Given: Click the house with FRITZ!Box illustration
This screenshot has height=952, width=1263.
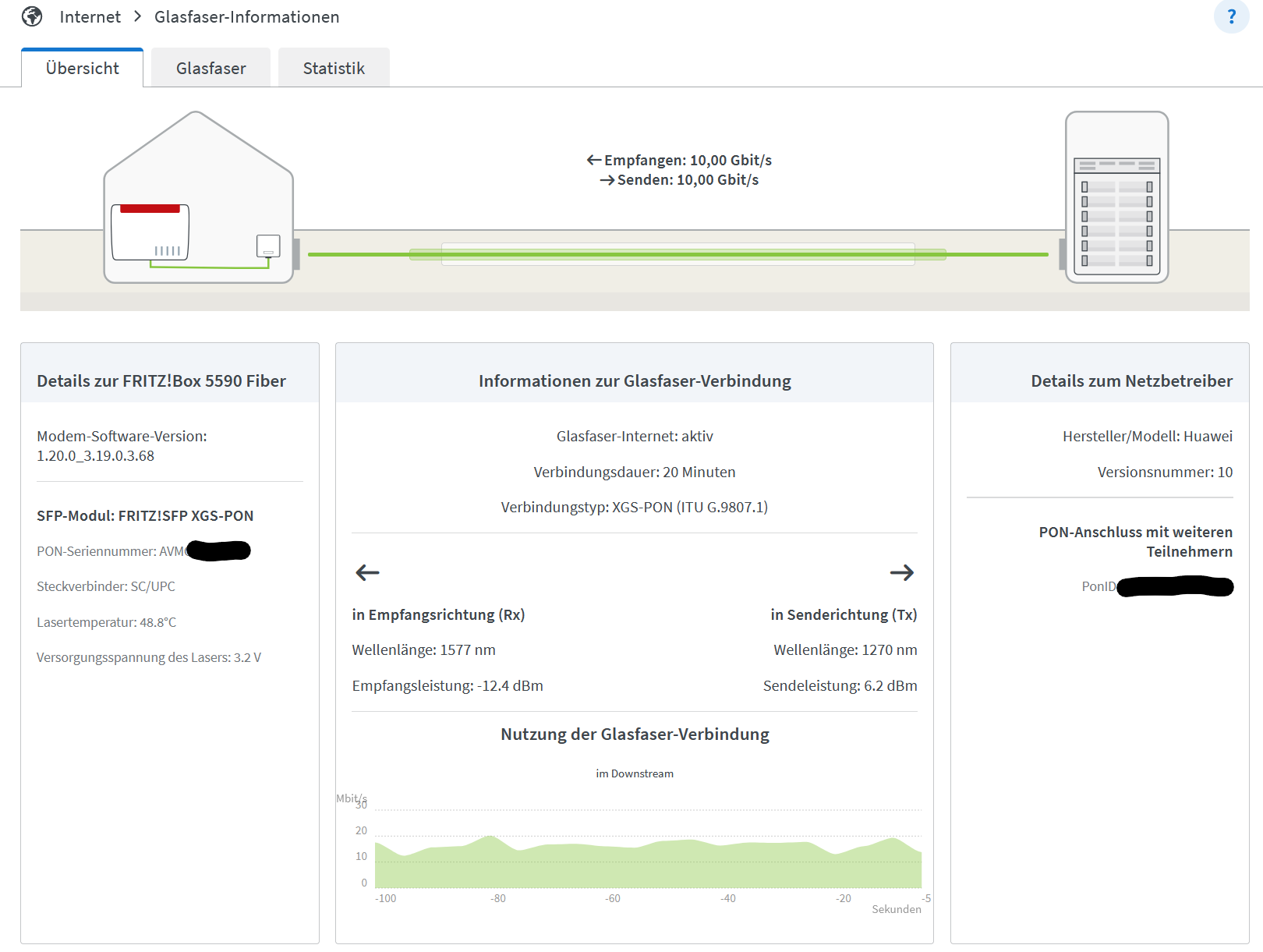Looking at the screenshot, I should tap(199, 197).
